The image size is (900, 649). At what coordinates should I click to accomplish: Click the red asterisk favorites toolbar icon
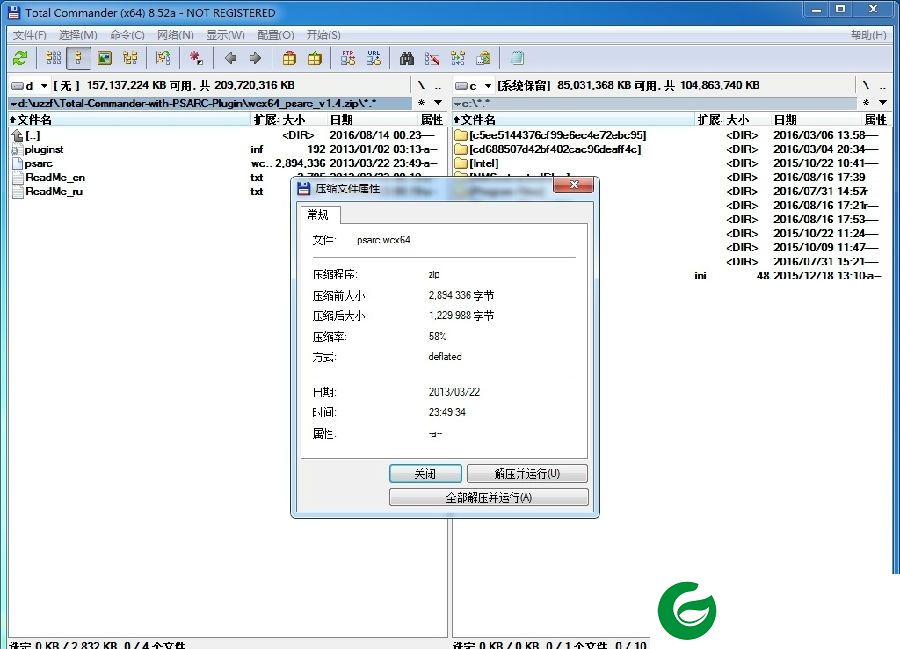[196, 58]
